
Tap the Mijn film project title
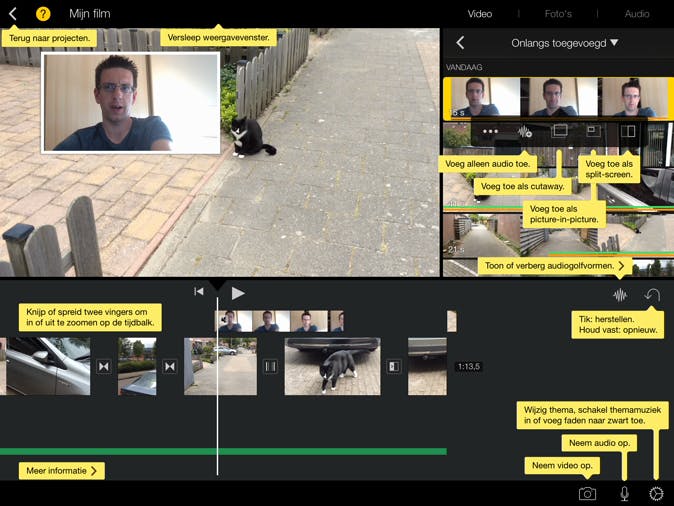point(90,14)
